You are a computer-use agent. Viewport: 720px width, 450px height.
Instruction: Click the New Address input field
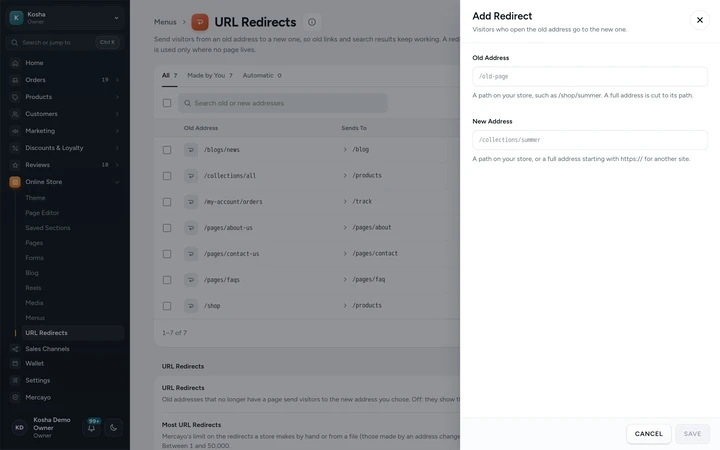590,140
